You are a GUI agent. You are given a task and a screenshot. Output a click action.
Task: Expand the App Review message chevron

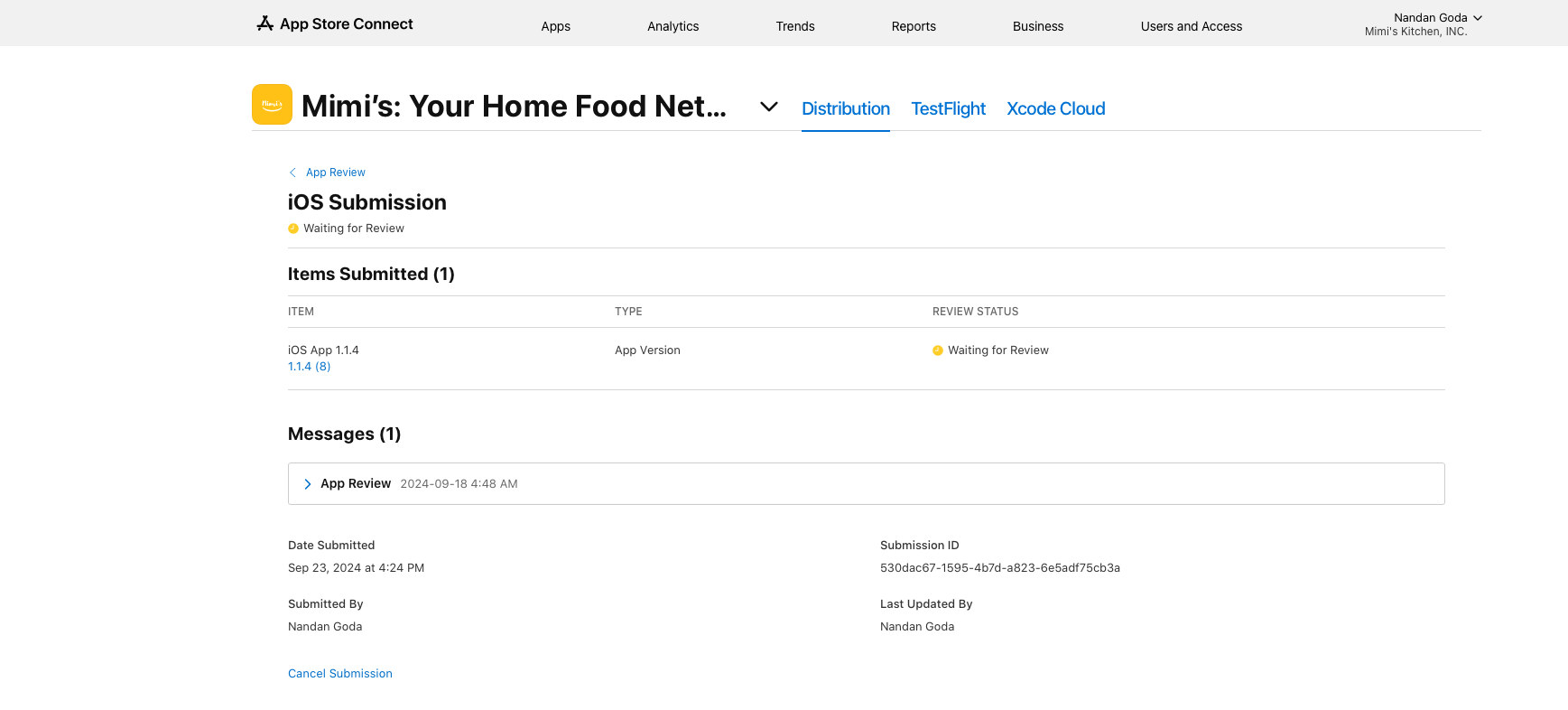click(x=308, y=484)
